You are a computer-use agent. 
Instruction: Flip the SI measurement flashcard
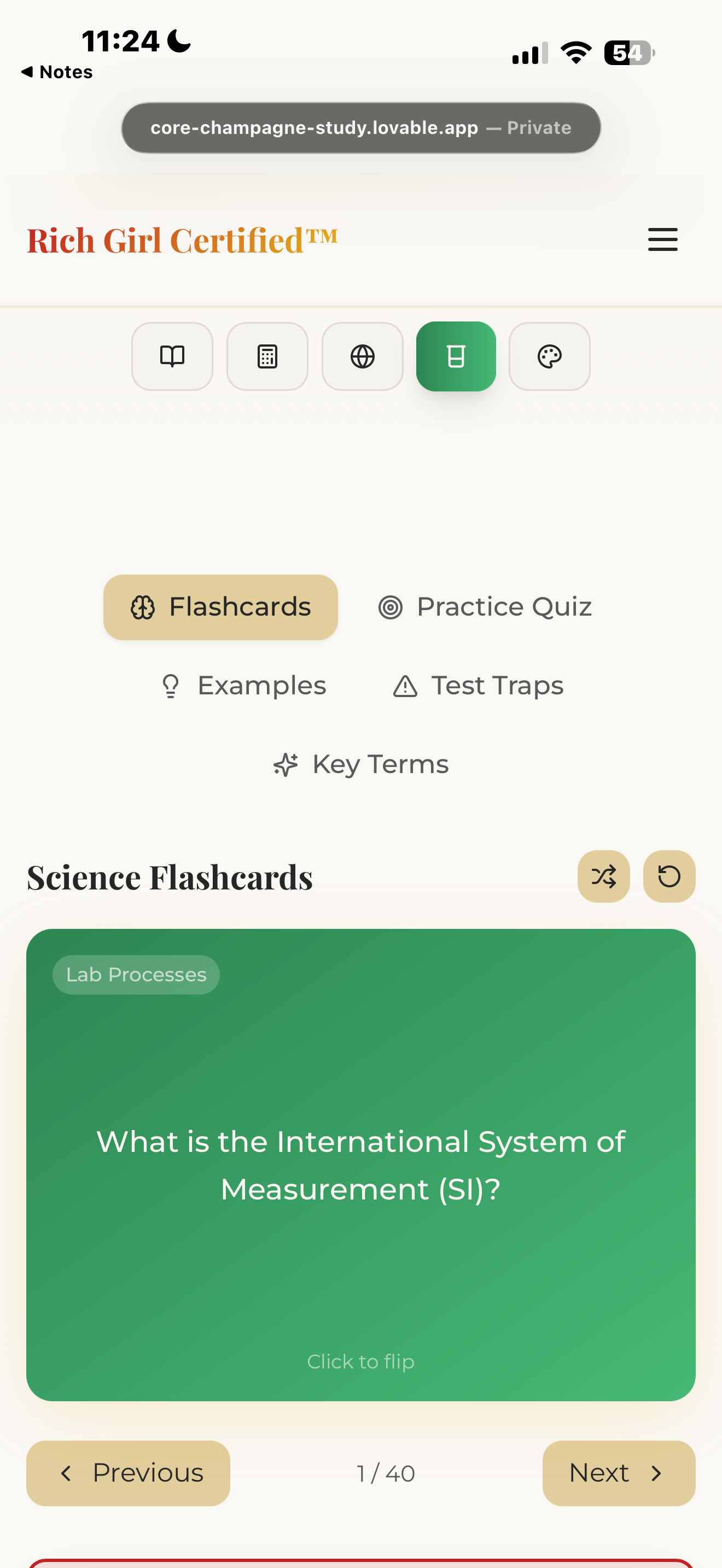click(x=361, y=1165)
